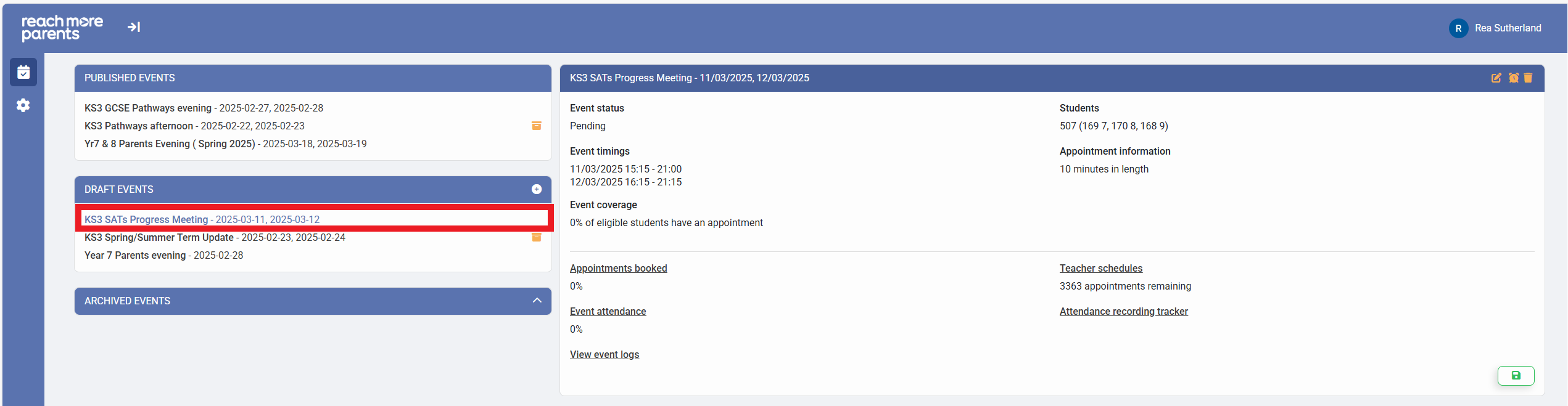Viewport: 1568px width, 406px height.
Task: Click the alarm clock icon in event header
Action: click(1513, 78)
